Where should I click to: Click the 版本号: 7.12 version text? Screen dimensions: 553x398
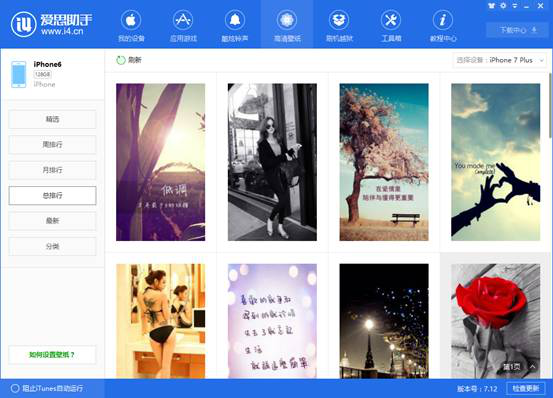pyautogui.click(x=477, y=389)
